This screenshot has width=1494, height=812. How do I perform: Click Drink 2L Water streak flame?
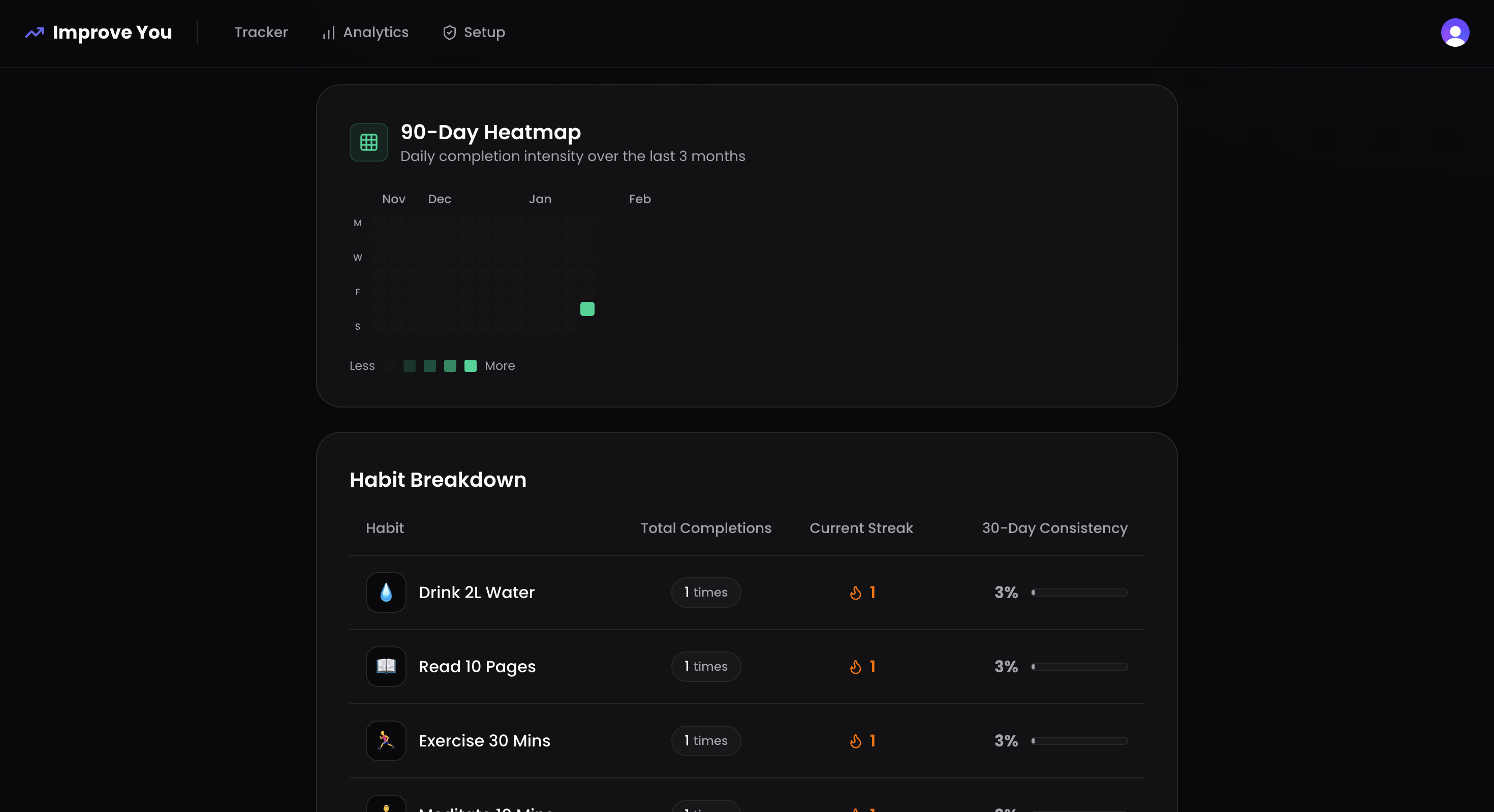[855, 593]
